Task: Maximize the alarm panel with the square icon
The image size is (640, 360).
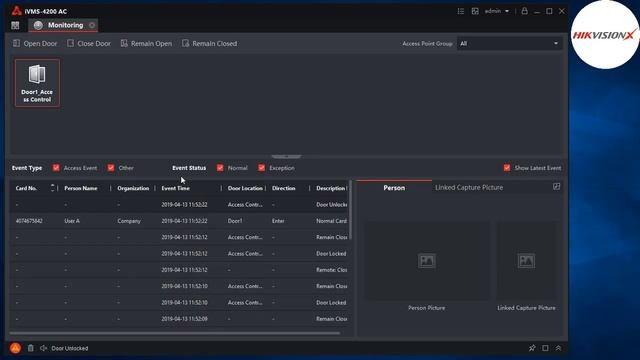Action: 545,348
